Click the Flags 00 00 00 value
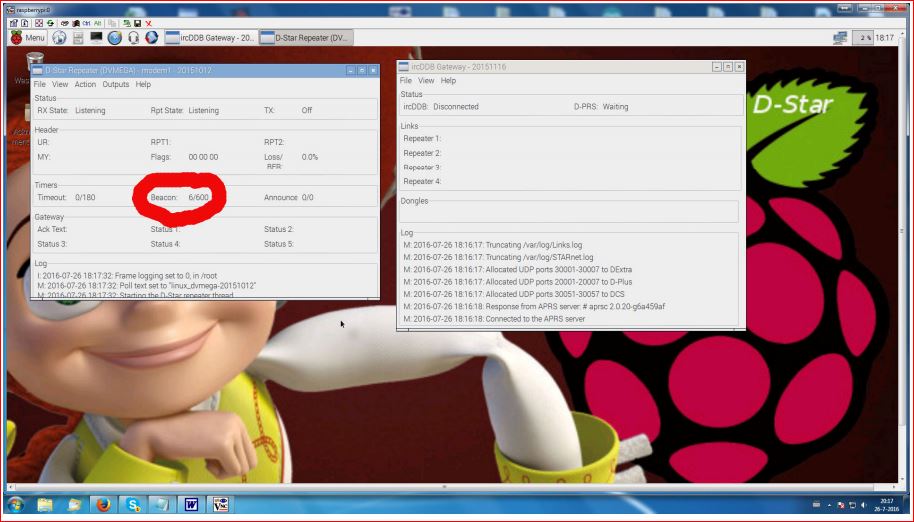 tap(203, 157)
